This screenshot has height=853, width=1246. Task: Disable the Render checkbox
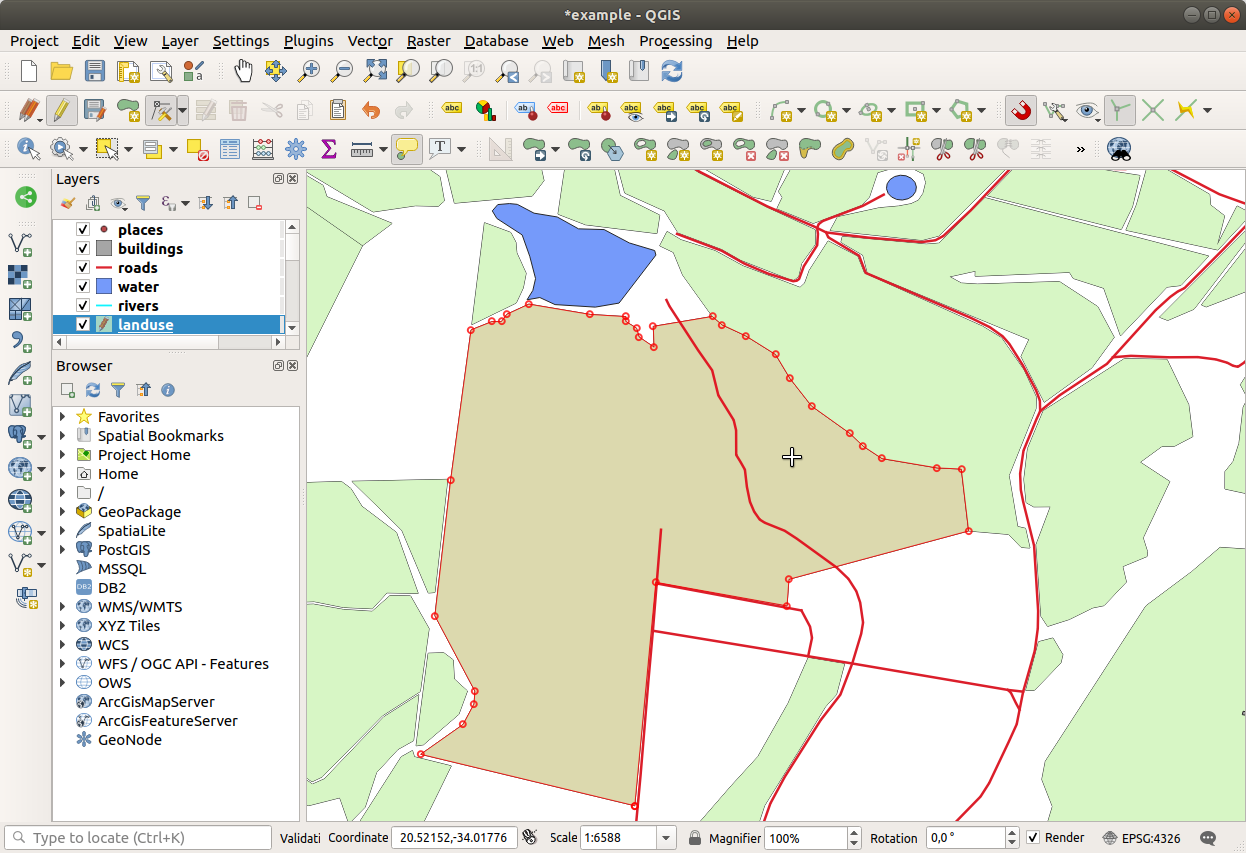click(1033, 838)
